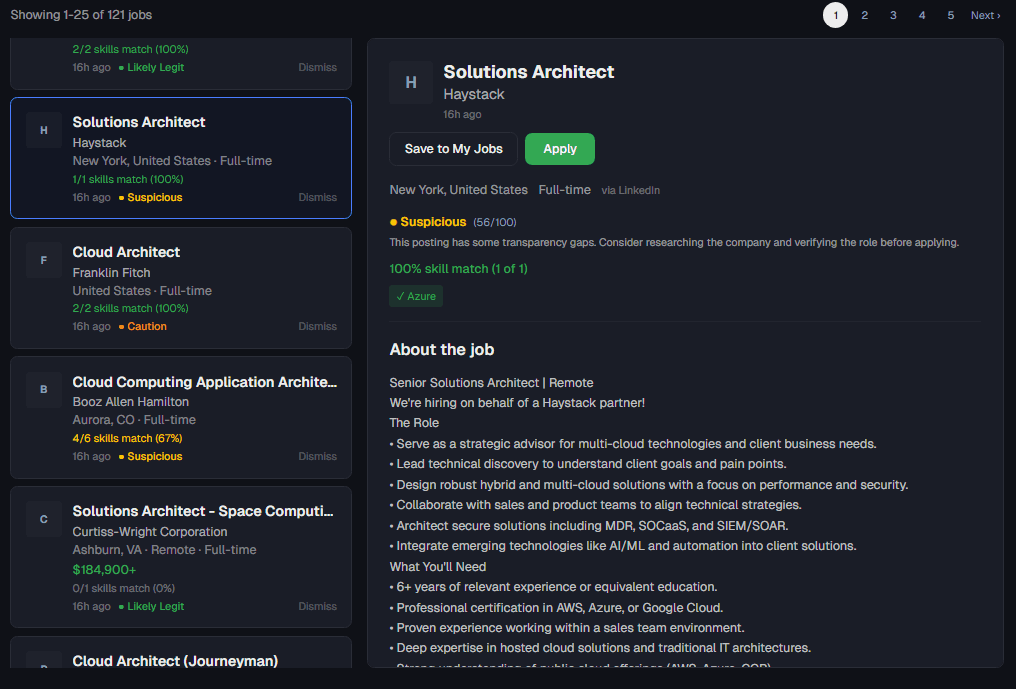Click the Haystack company name in details
This screenshot has width=1016, height=689.
point(474,94)
